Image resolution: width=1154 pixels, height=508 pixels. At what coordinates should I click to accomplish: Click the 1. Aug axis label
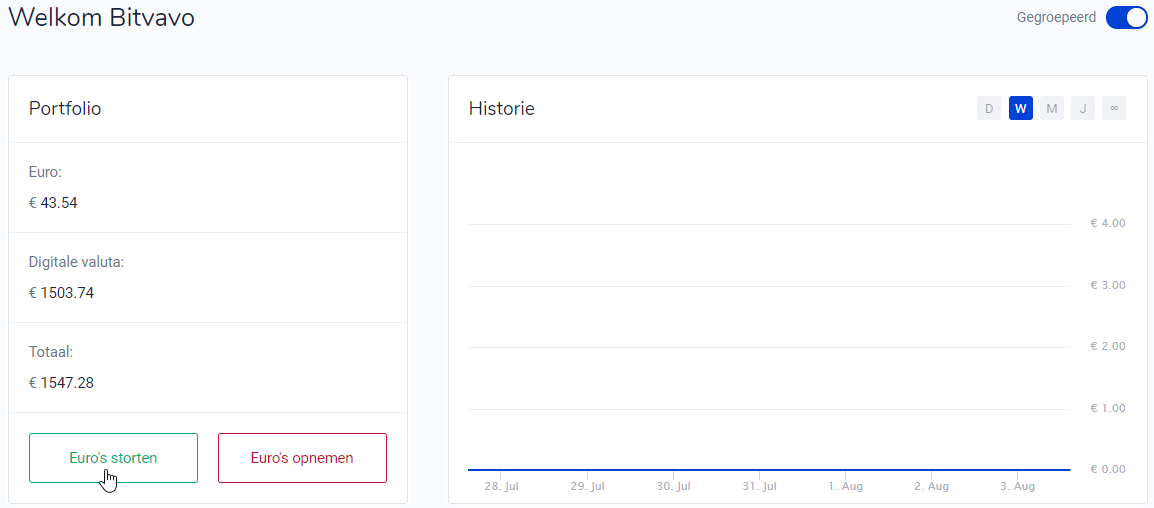point(846,487)
